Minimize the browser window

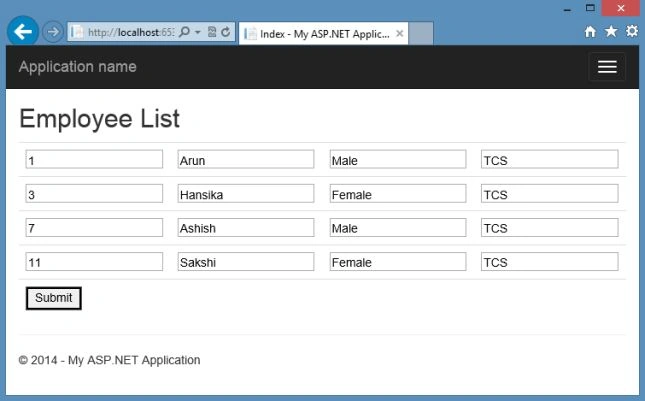coord(568,9)
